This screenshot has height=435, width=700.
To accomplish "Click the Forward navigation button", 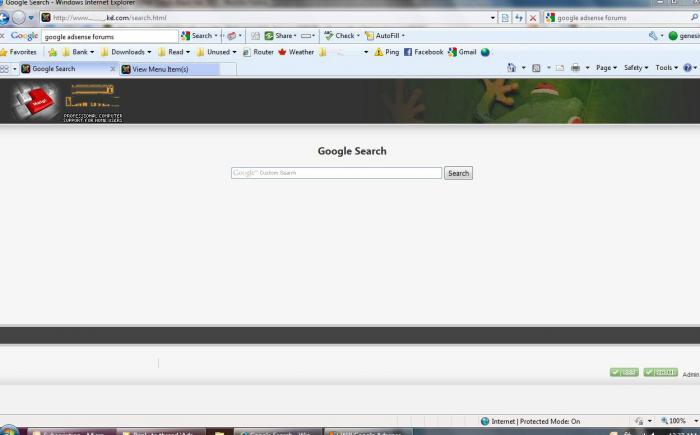I will pos(18,18).
